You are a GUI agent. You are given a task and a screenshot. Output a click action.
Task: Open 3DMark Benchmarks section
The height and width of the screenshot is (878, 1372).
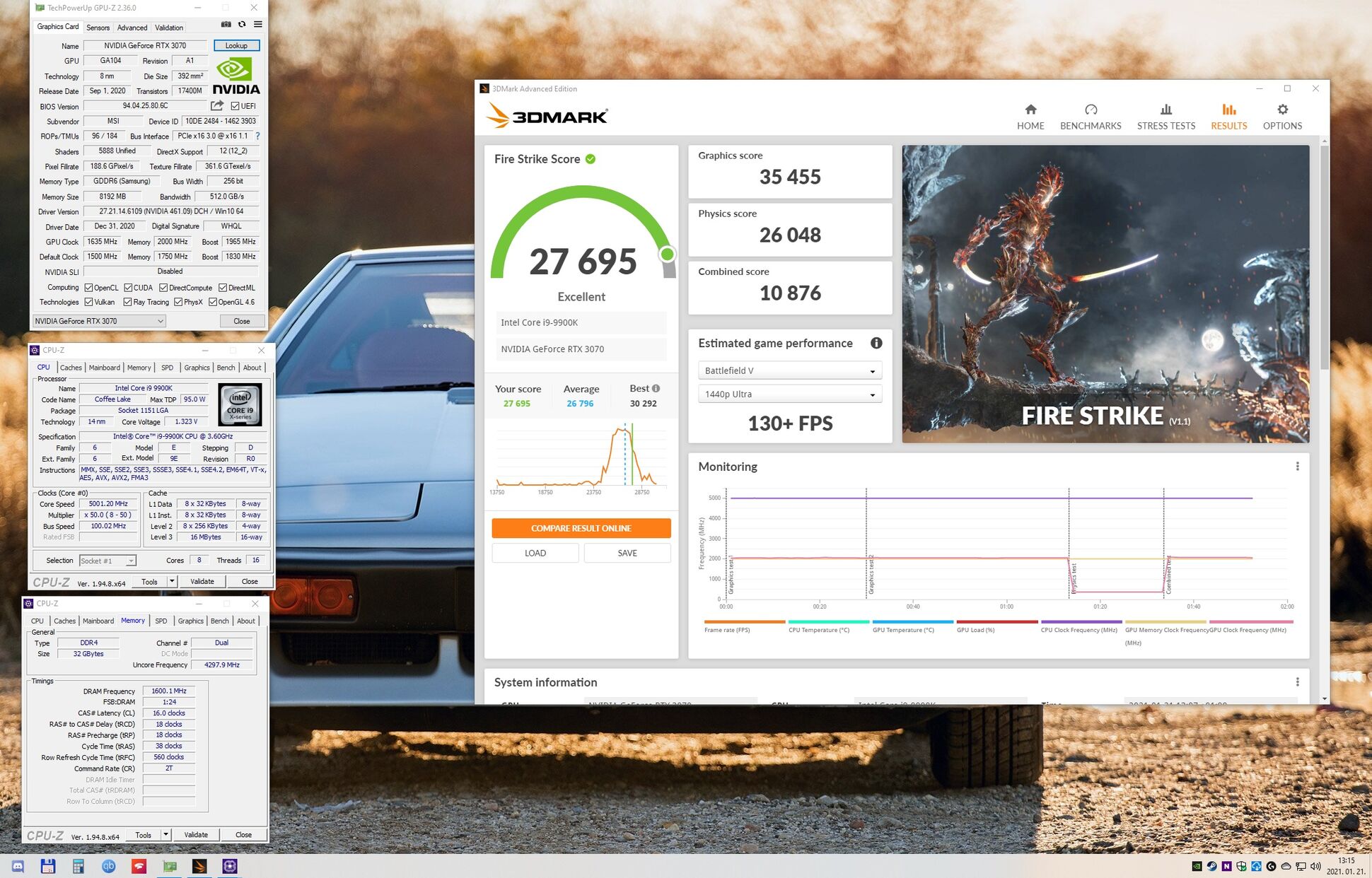pyautogui.click(x=1090, y=117)
